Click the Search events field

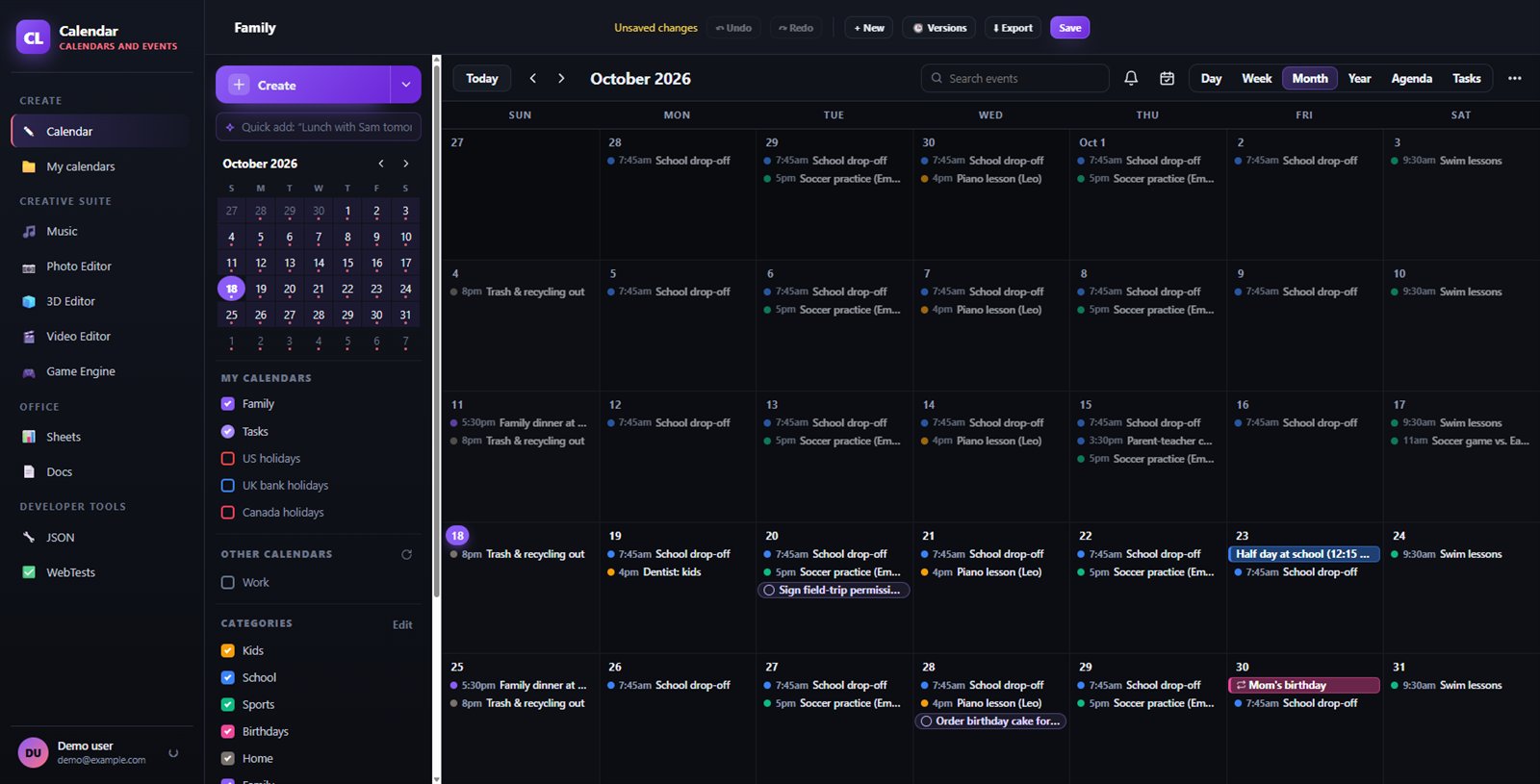coord(1014,78)
